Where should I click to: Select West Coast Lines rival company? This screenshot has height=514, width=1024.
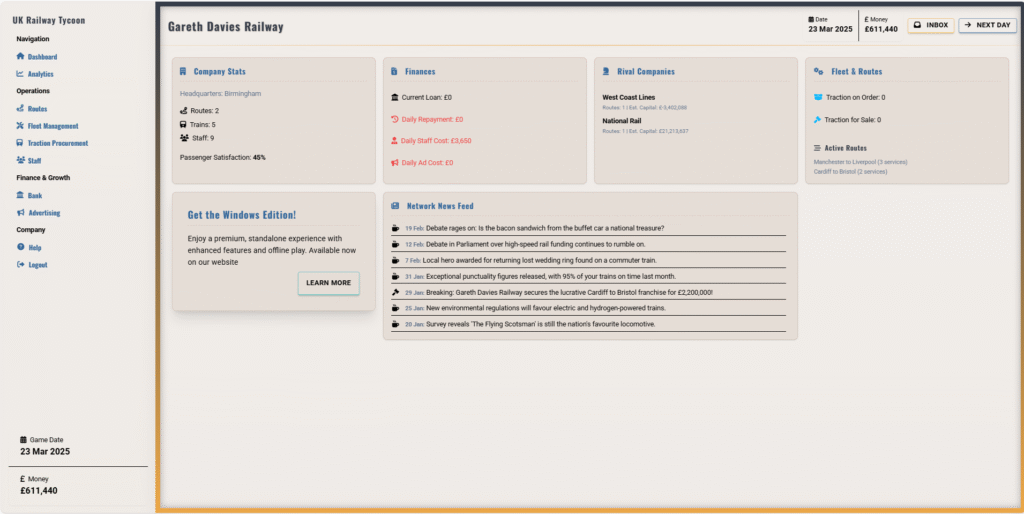tap(629, 97)
